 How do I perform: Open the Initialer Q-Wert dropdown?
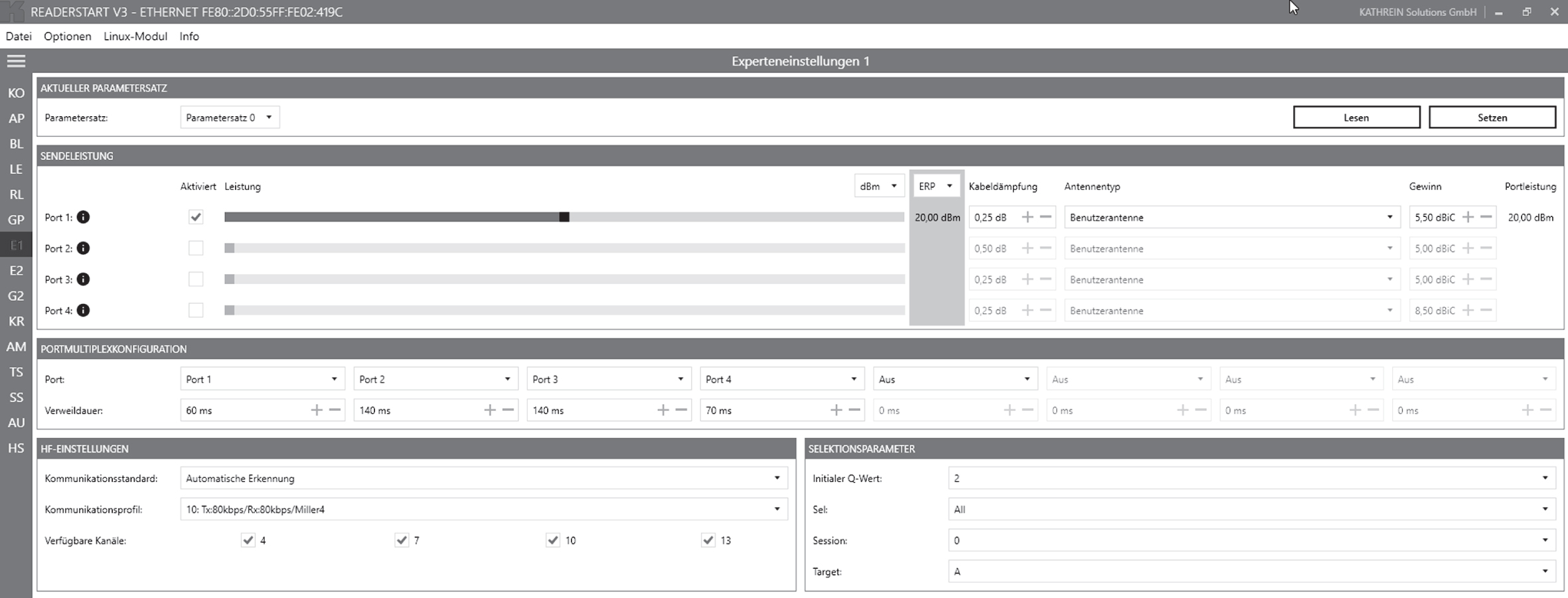(1252, 478)
